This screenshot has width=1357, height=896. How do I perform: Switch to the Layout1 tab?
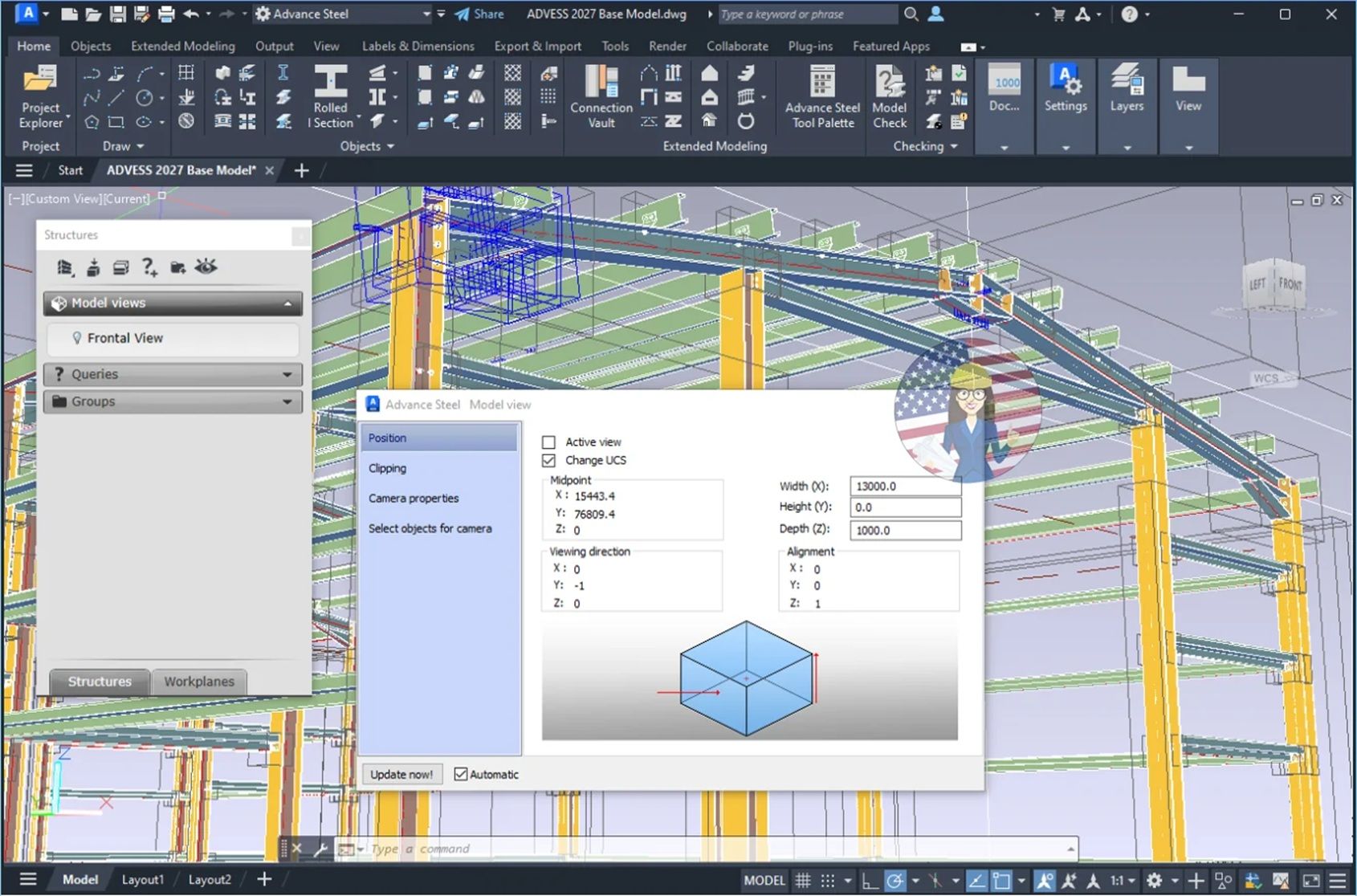(142, 879)
